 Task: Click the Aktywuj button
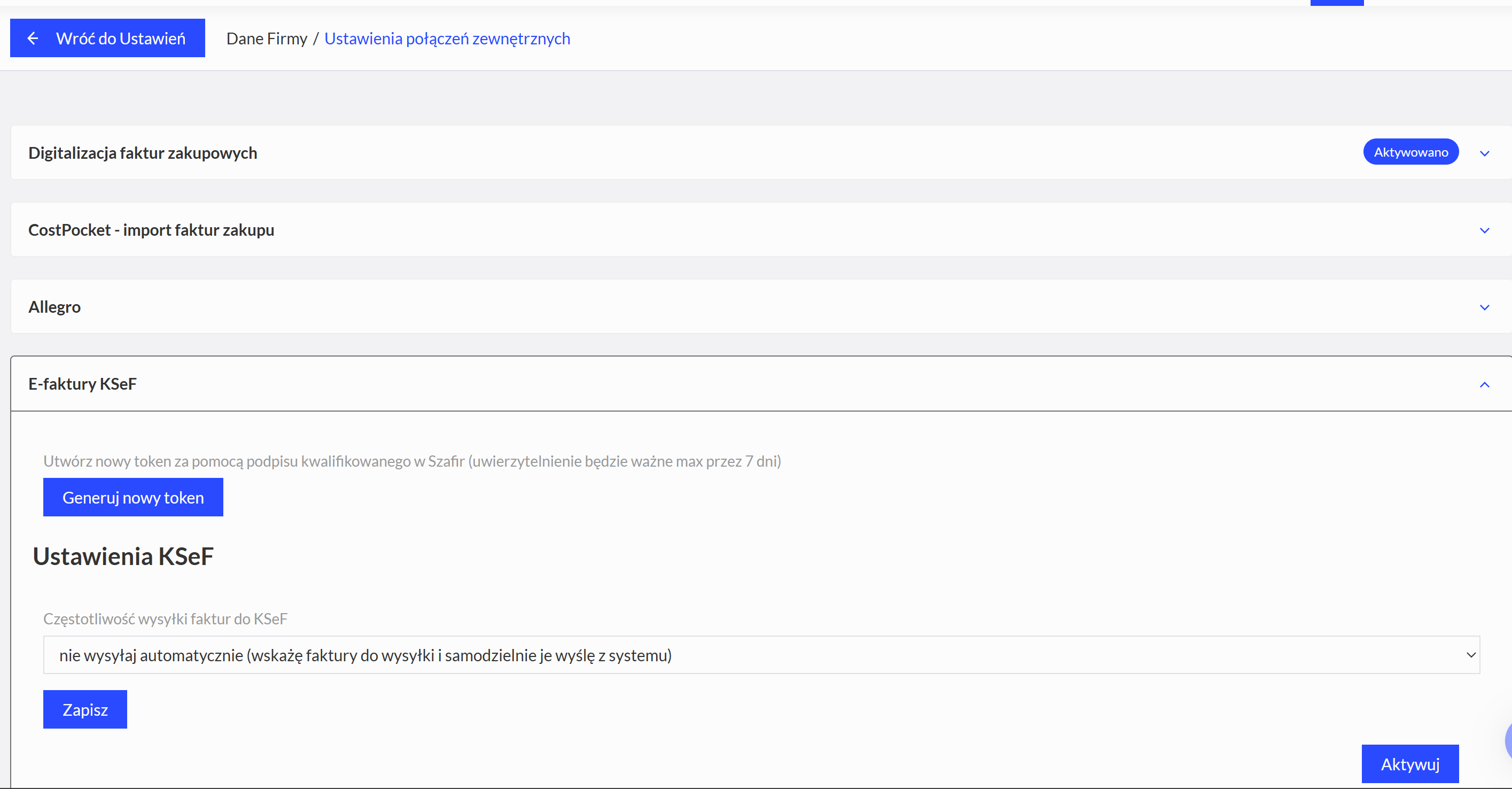coord(1410,764)
